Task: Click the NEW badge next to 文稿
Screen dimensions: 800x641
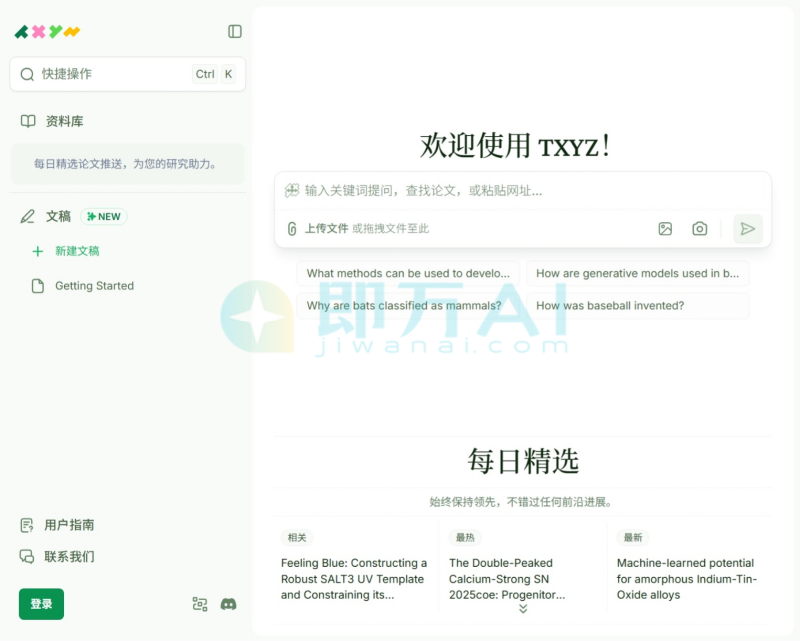Action: (x=103, y=216)
